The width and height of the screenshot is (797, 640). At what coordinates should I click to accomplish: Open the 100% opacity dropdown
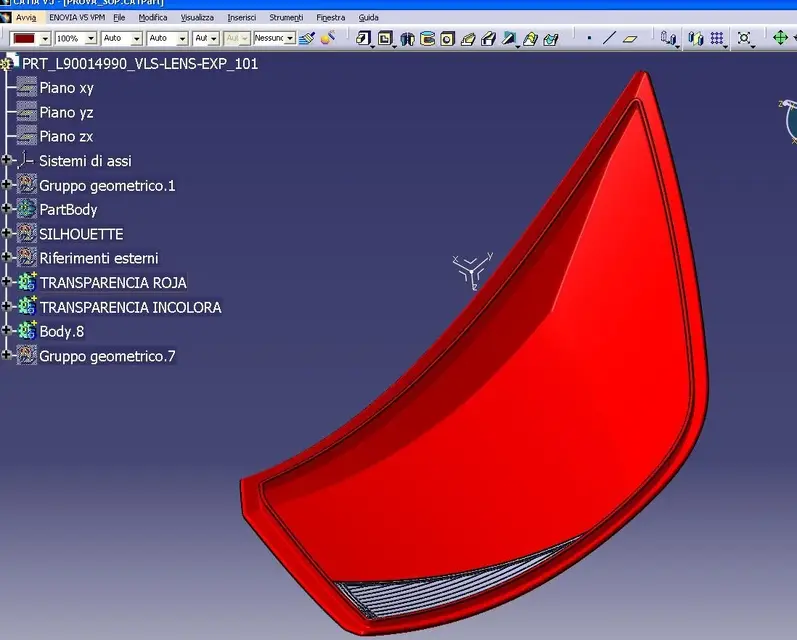tap(91, 38)
